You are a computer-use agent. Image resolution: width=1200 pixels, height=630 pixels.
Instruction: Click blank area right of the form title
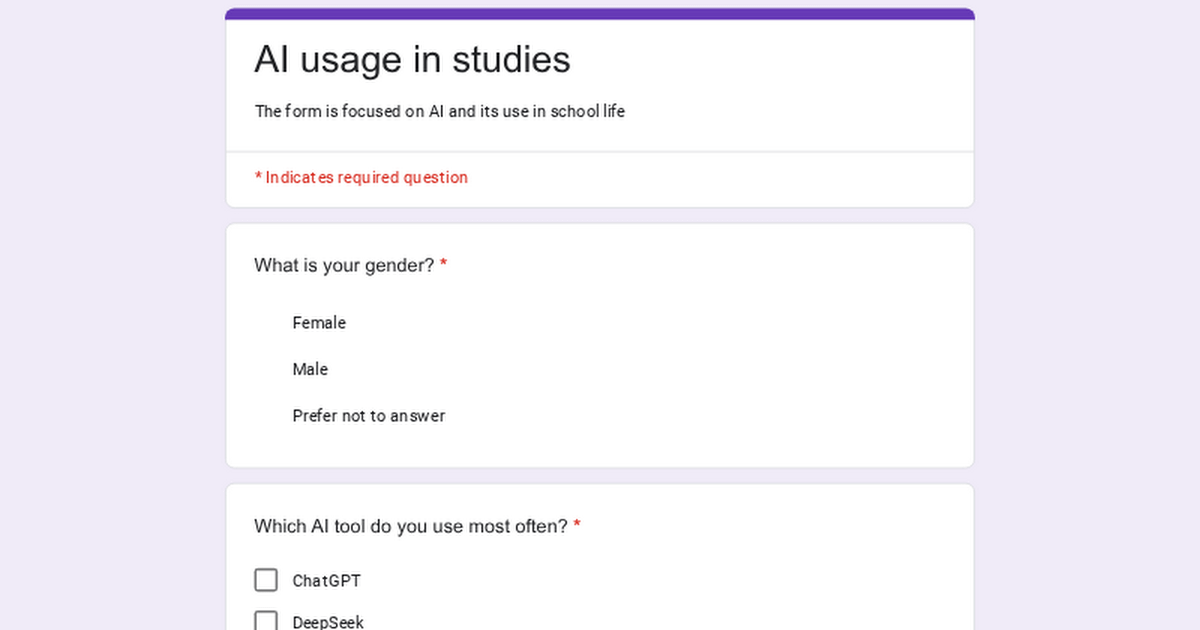[x=780, y=60]
